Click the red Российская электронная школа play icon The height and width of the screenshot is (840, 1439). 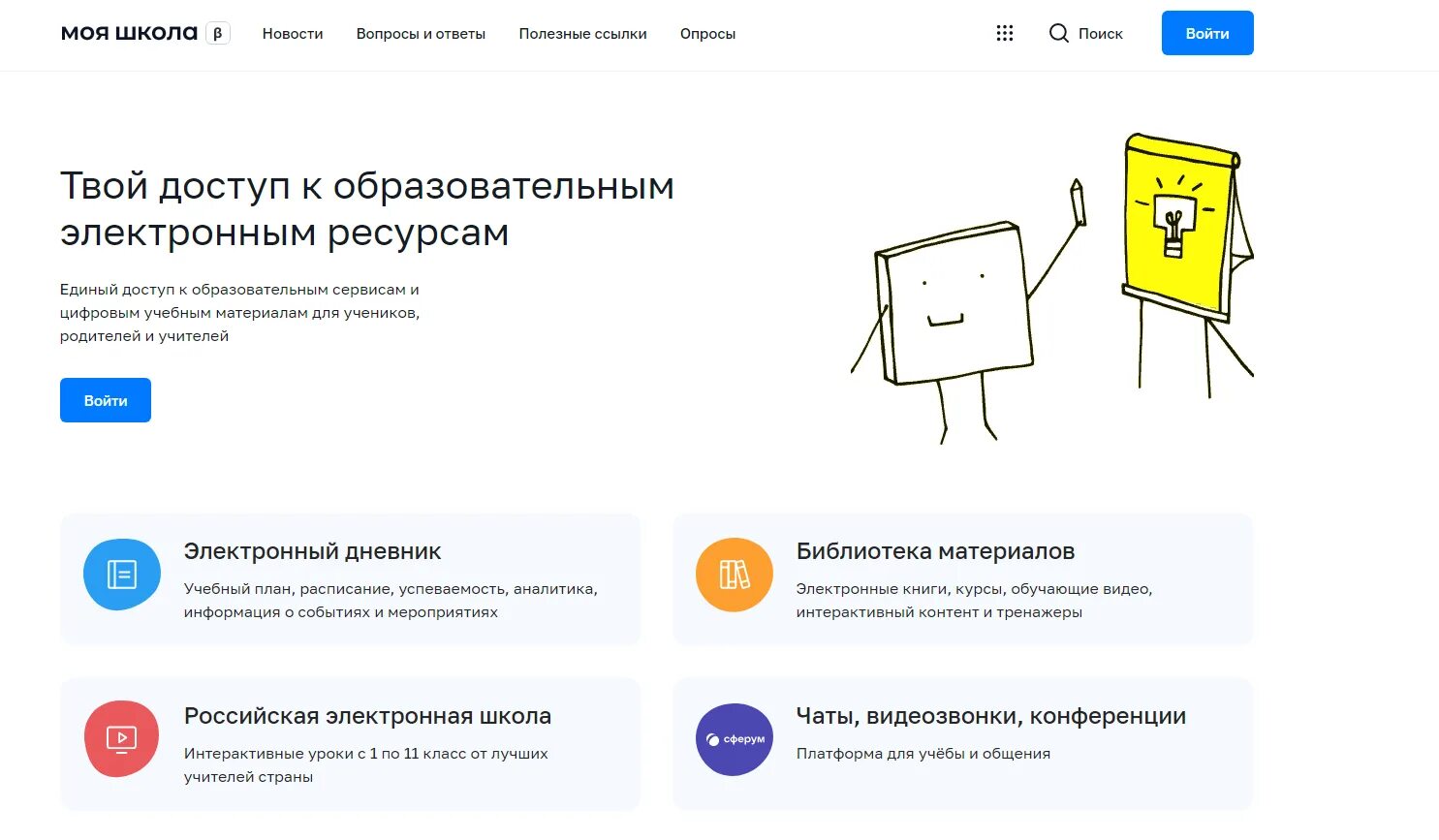tap(122, 738)
